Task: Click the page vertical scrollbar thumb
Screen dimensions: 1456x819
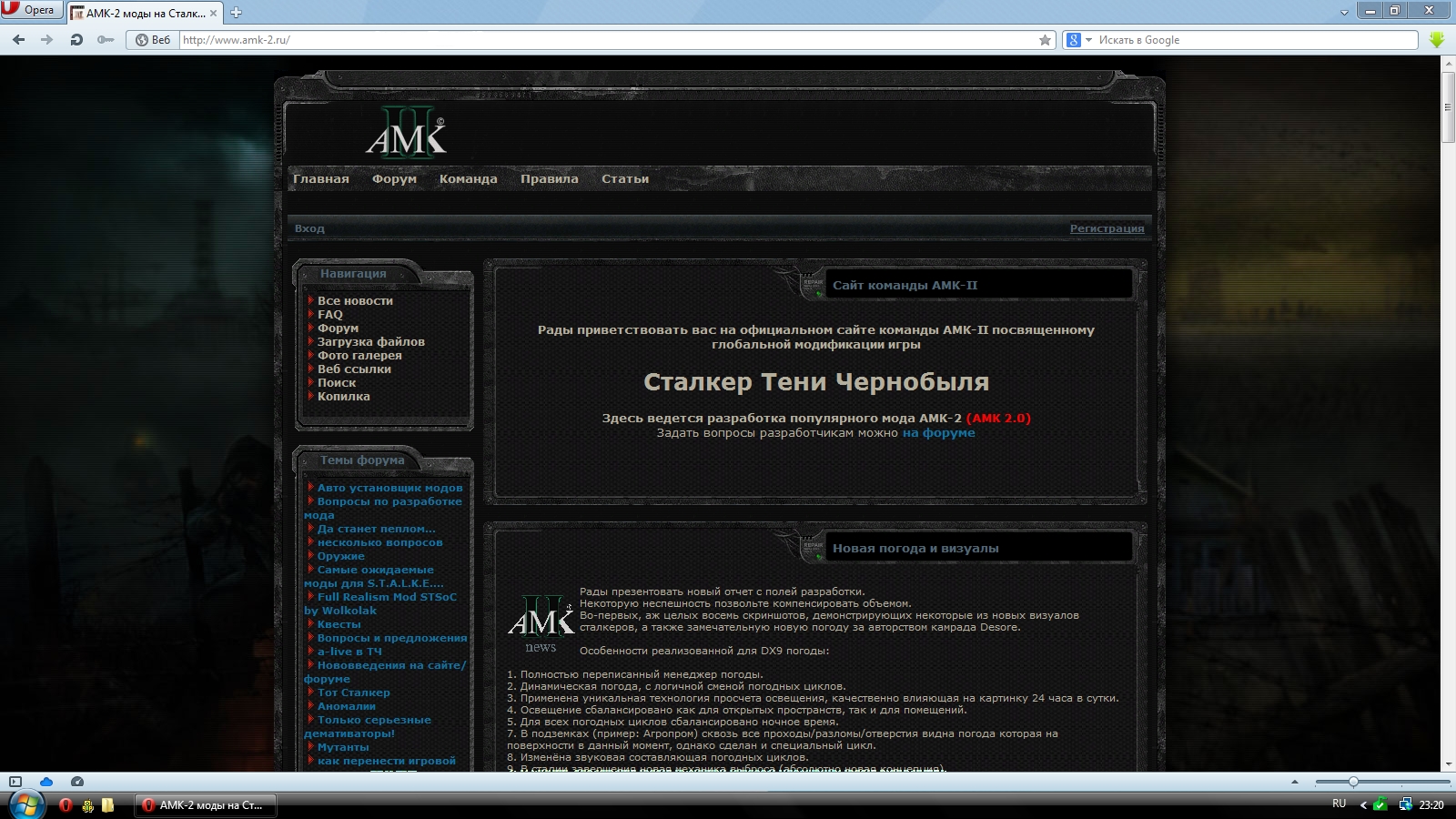Action: point(1448,106)
